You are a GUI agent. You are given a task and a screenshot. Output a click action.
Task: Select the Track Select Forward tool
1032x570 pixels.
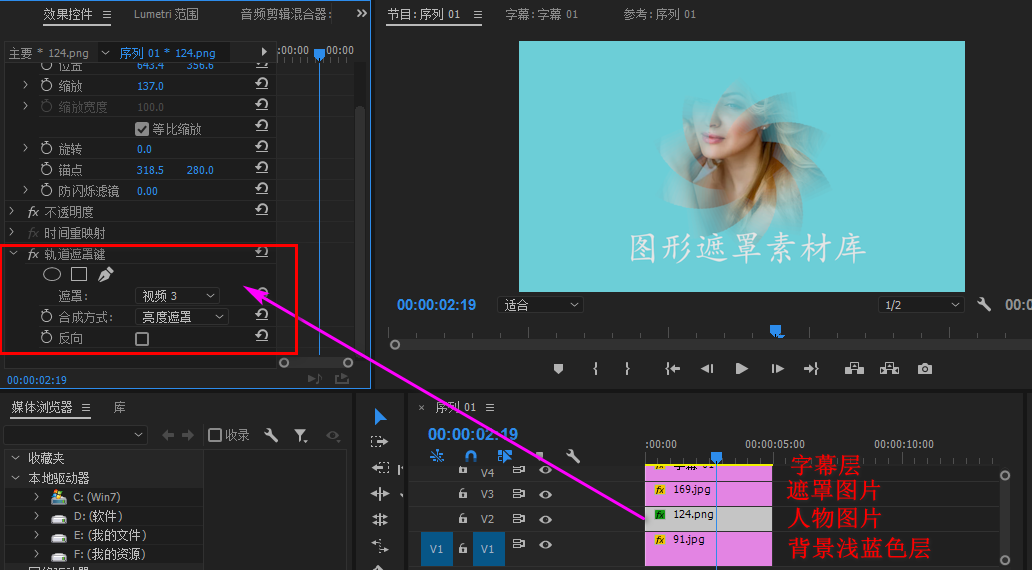coord(380,442)
